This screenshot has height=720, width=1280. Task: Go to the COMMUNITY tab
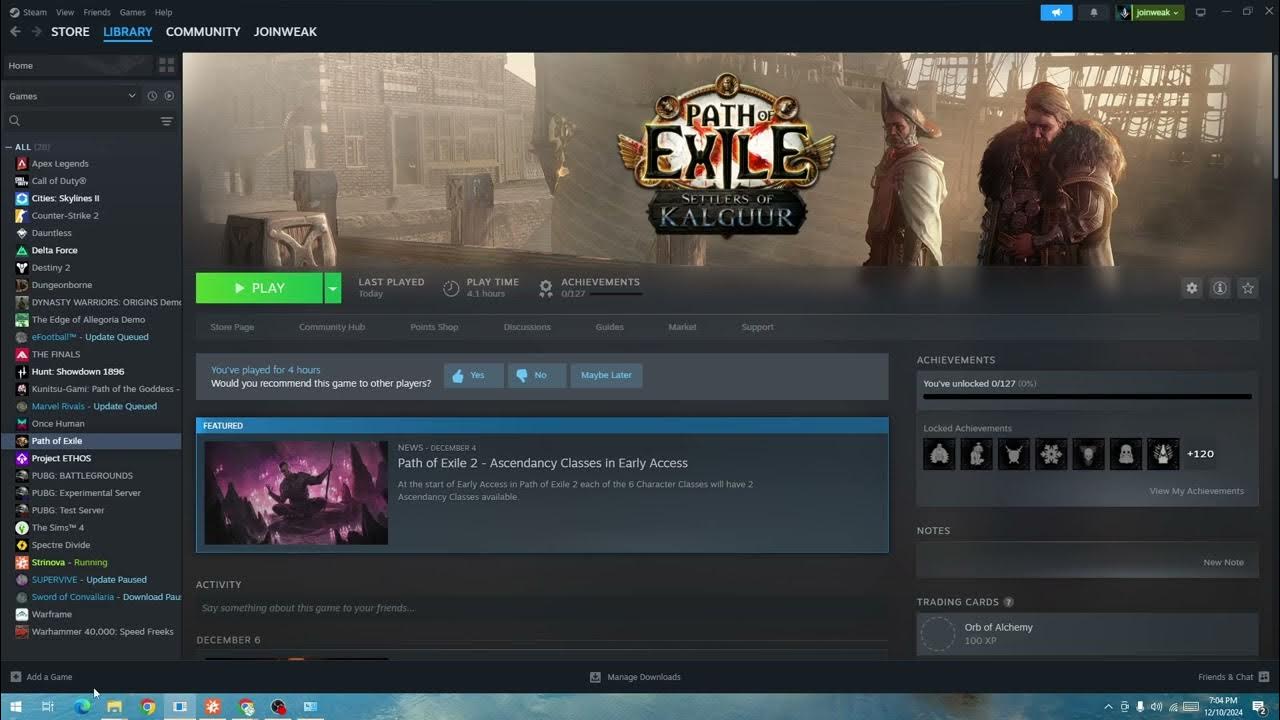click(x=203, y=32)
